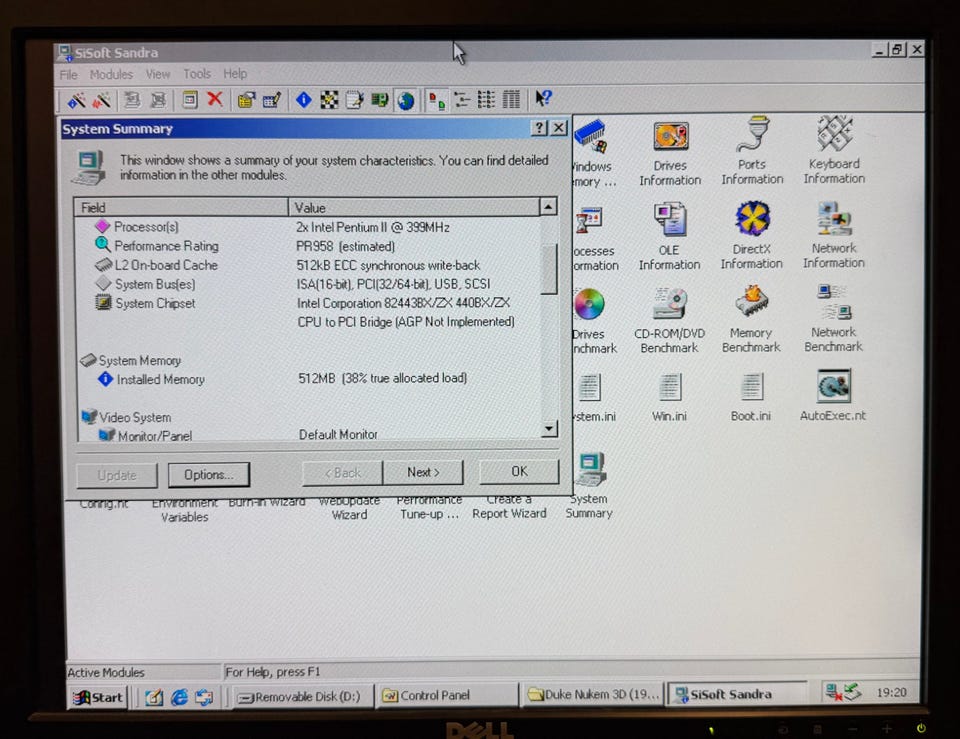Viewport: 960px width, 739px height.
Task: Open the DirectX Information module
Action: coord(751,236)
